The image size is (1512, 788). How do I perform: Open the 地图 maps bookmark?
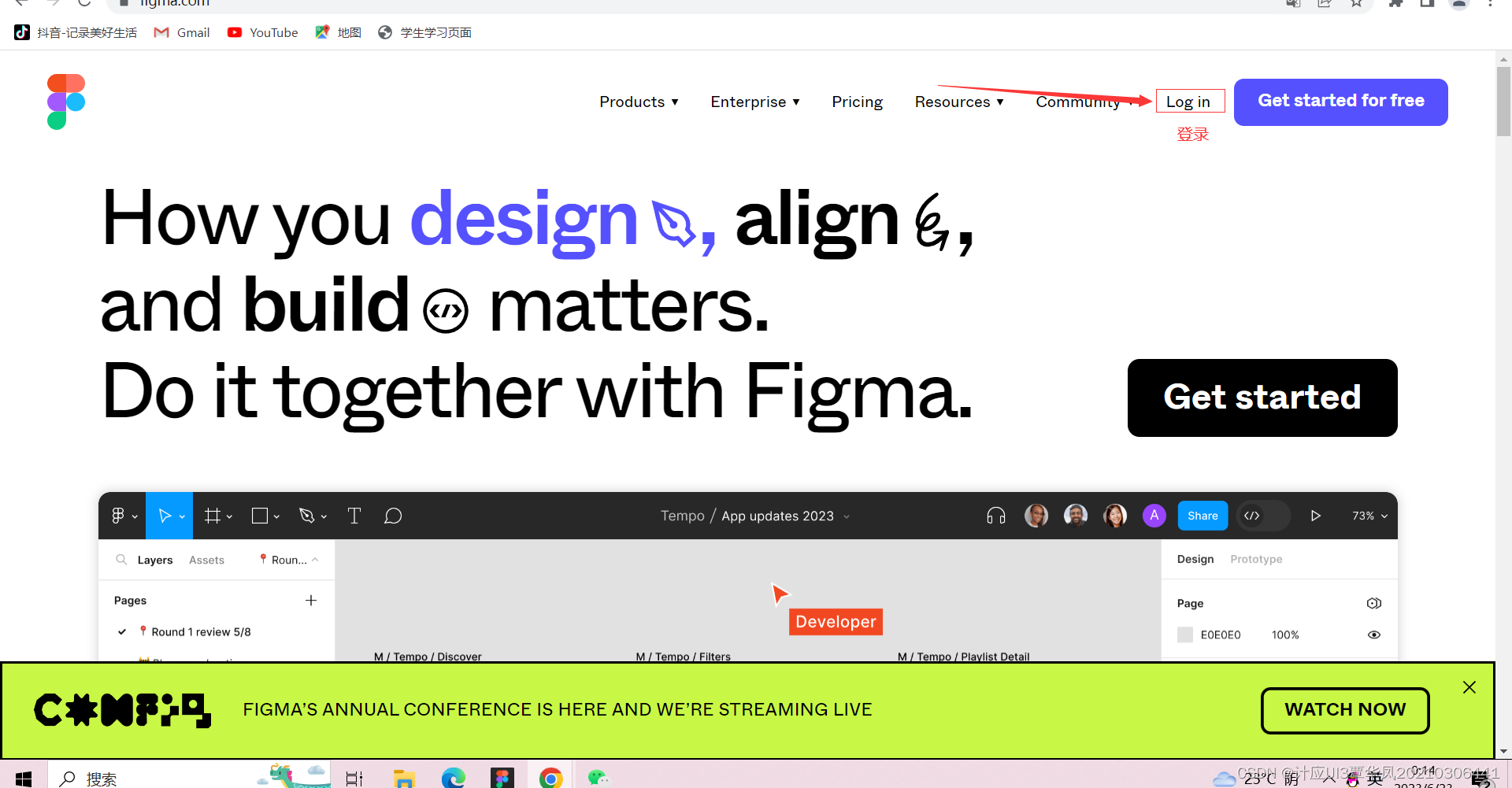point(338,32)
